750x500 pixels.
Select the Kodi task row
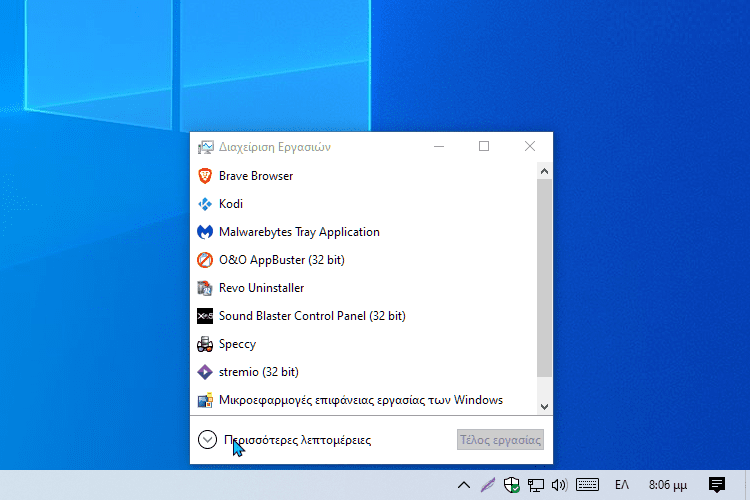click(364, 204)
